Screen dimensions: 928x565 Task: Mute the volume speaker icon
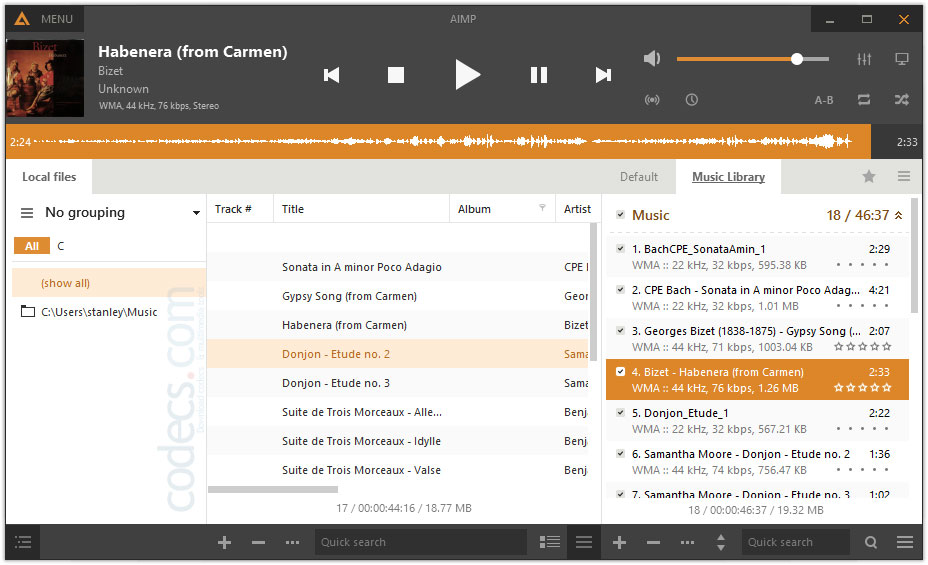click(x=652, y=58)
